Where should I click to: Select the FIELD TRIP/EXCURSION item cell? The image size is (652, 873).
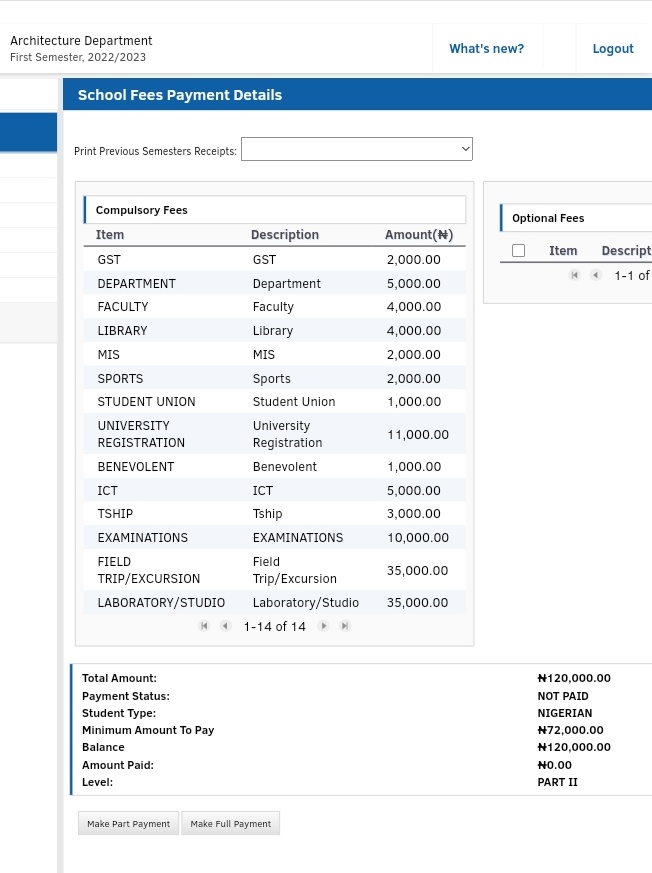[x=149, y=570]
